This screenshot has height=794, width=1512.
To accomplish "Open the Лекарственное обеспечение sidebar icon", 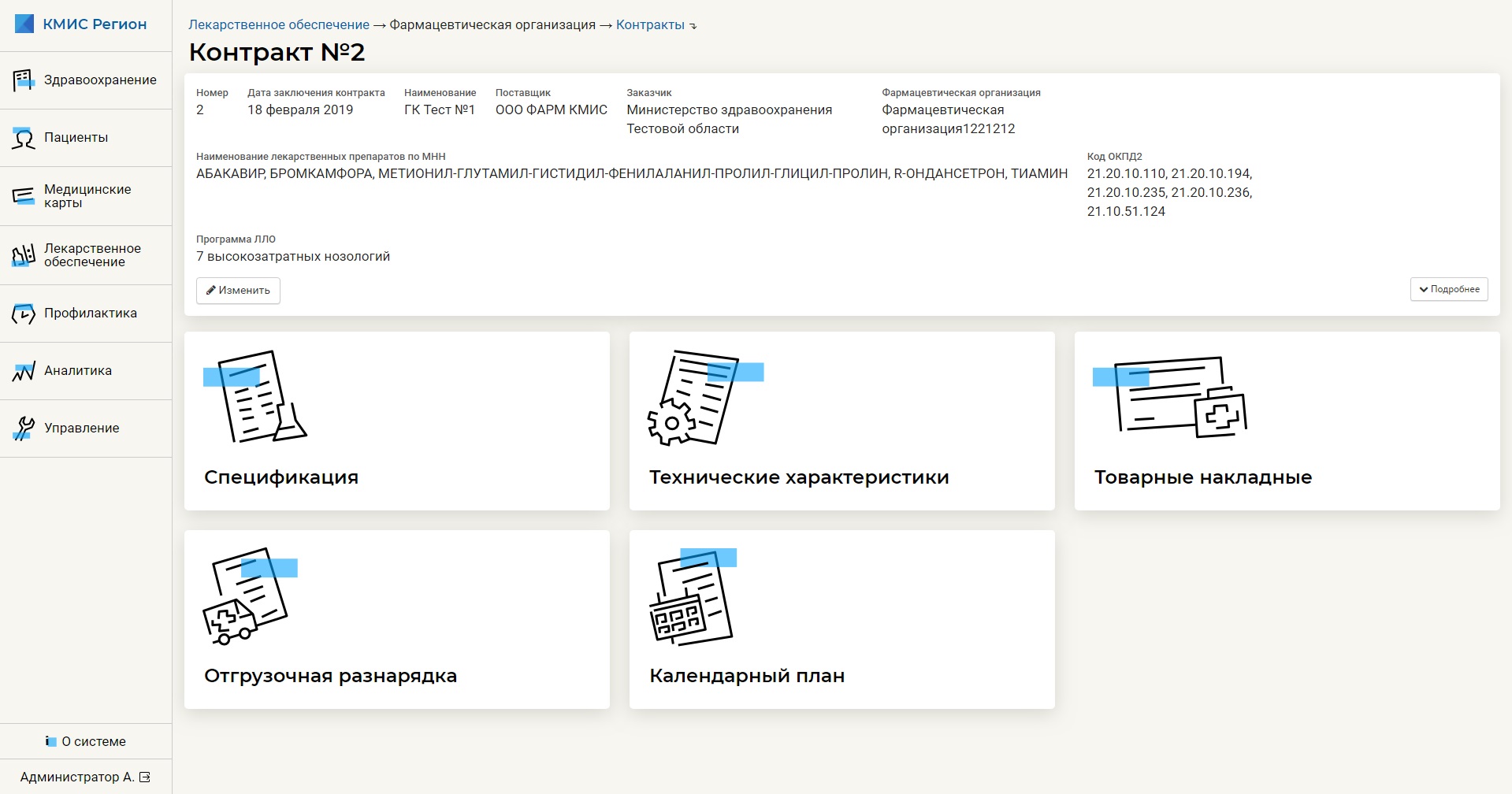I will point(24,254).
